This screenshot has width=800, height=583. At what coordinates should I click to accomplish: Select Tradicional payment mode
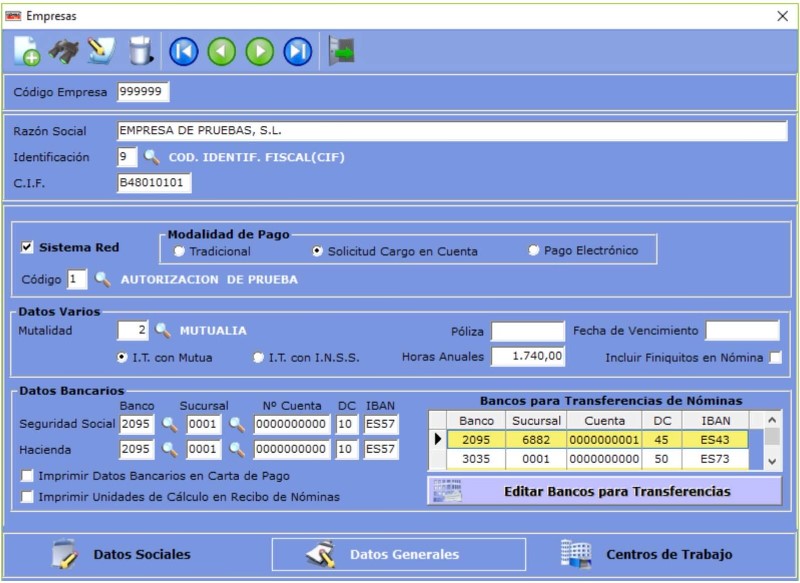click(179, 251)
